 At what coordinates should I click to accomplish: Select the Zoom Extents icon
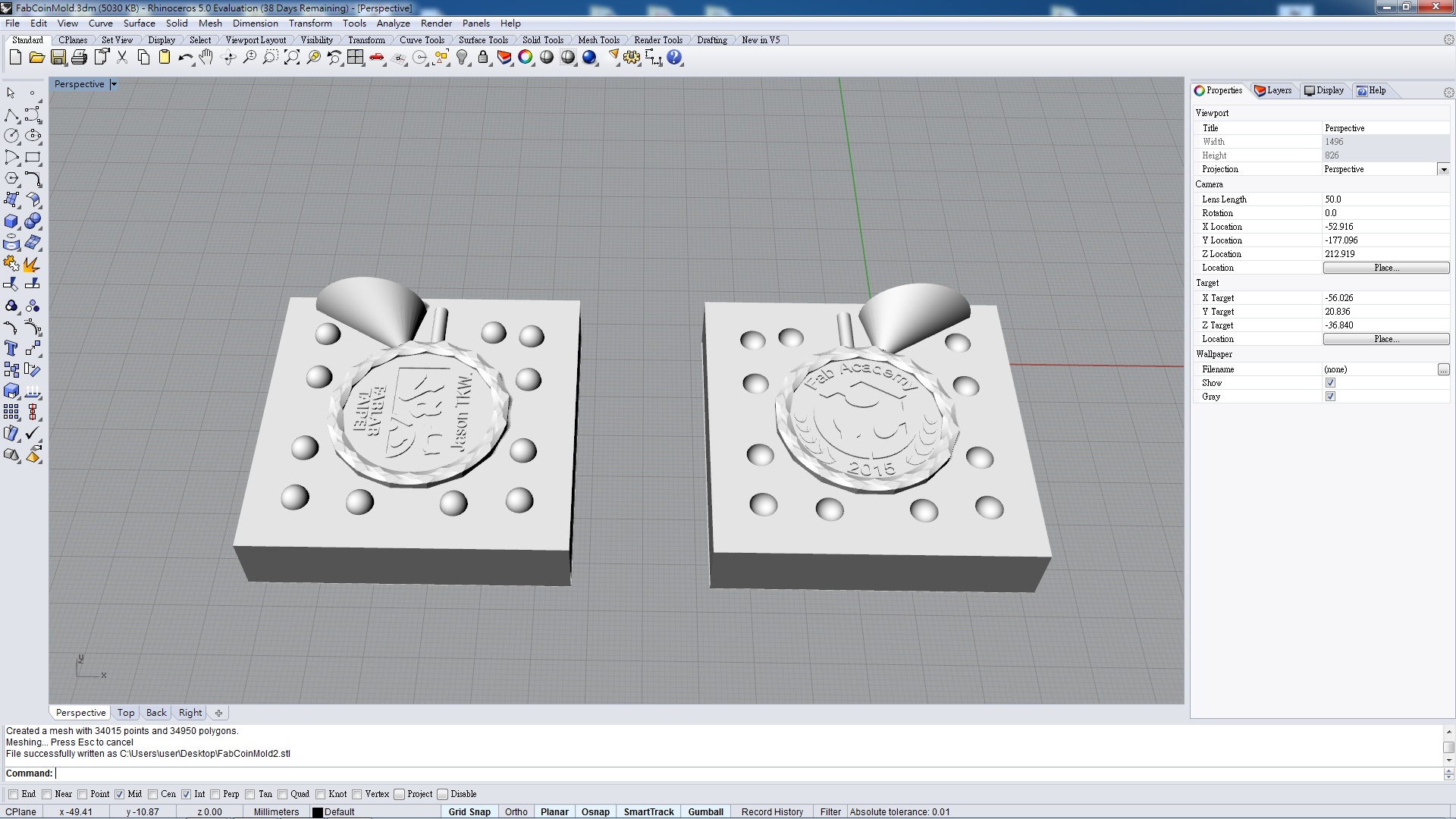coord(291,58)
